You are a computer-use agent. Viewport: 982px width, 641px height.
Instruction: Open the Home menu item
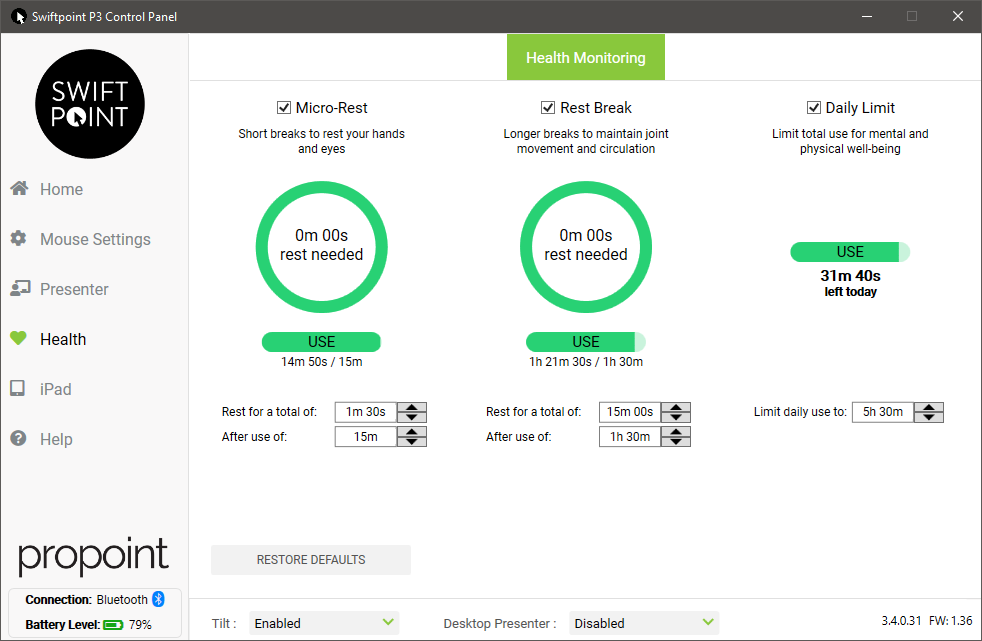61,189
